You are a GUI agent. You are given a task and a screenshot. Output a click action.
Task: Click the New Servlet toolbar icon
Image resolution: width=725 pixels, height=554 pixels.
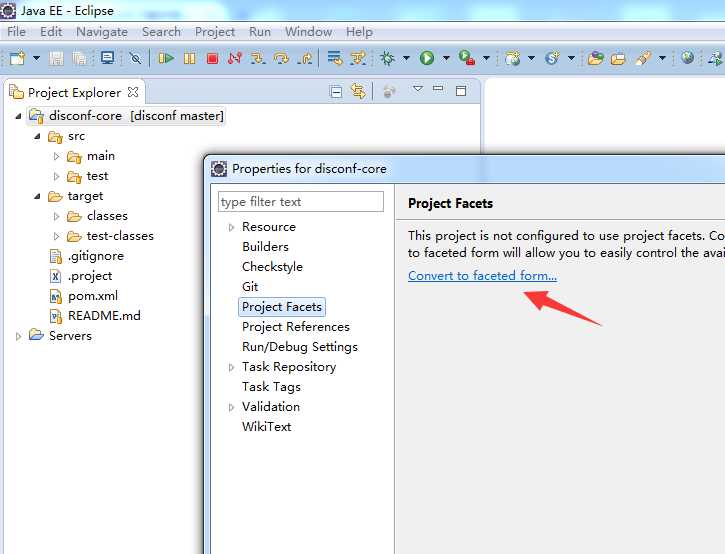(x=552, y=58)
